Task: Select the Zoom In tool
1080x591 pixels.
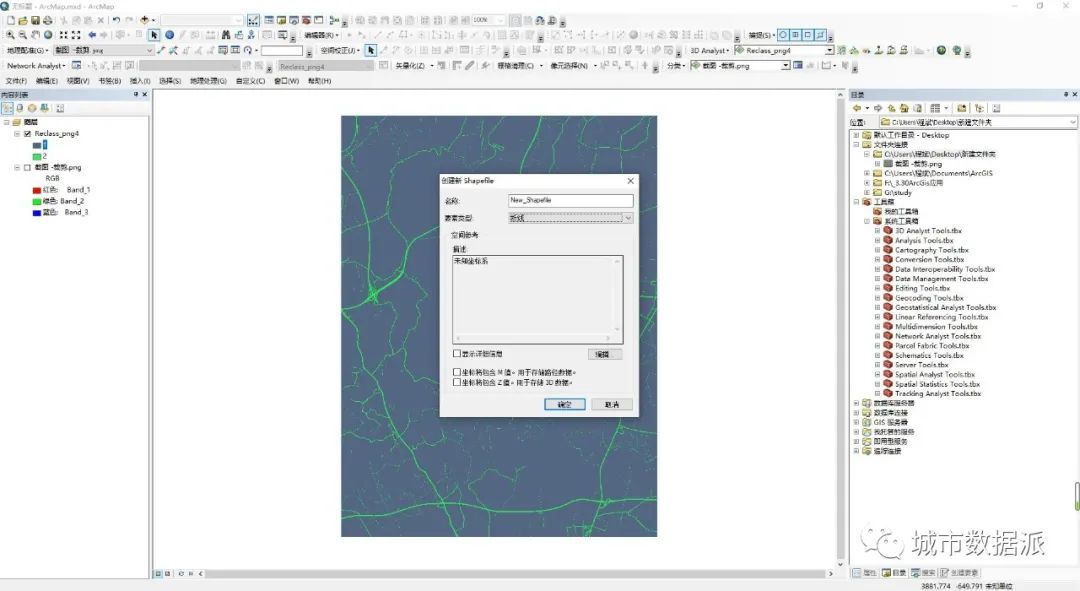Action: (x=10, y=34)
